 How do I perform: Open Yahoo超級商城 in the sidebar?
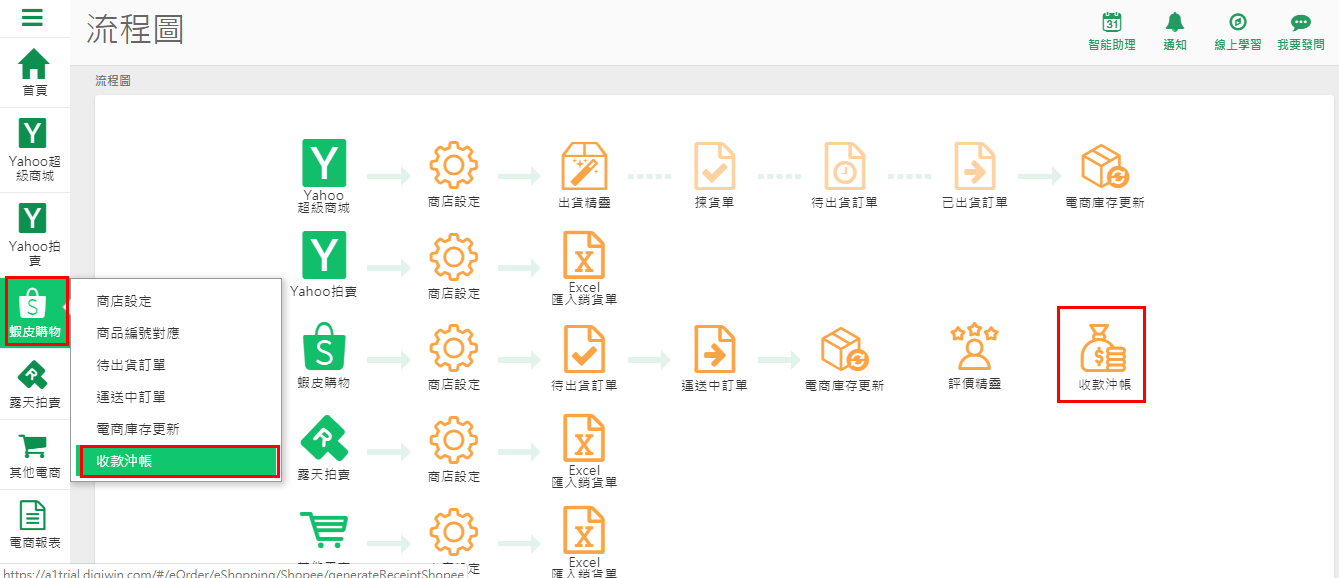[x=34, y=150]
